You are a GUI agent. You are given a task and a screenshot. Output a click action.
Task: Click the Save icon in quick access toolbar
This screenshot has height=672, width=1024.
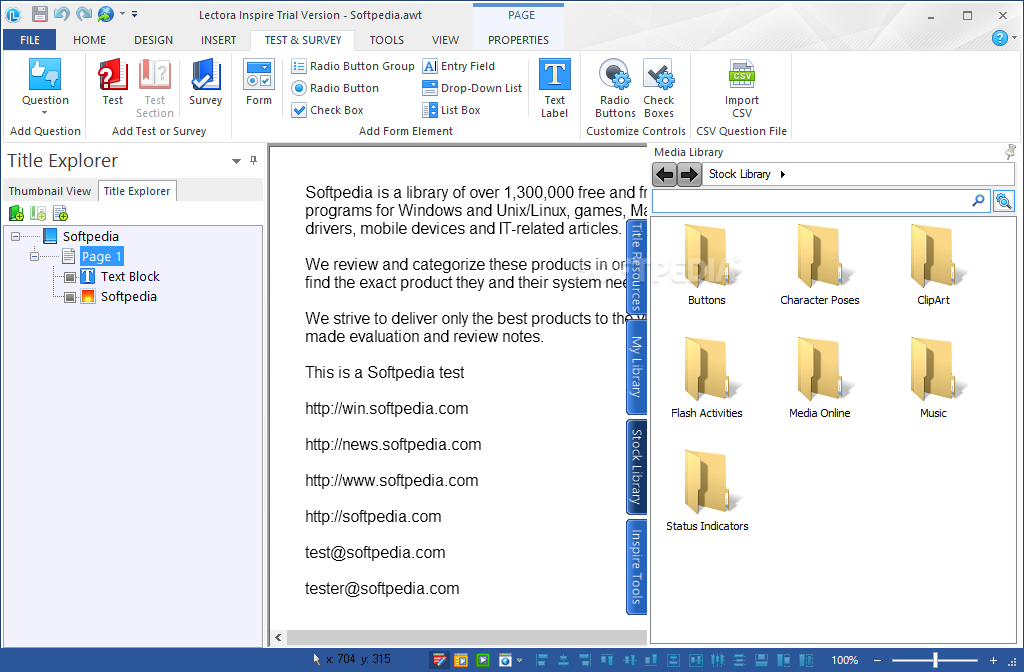(39, 14)
